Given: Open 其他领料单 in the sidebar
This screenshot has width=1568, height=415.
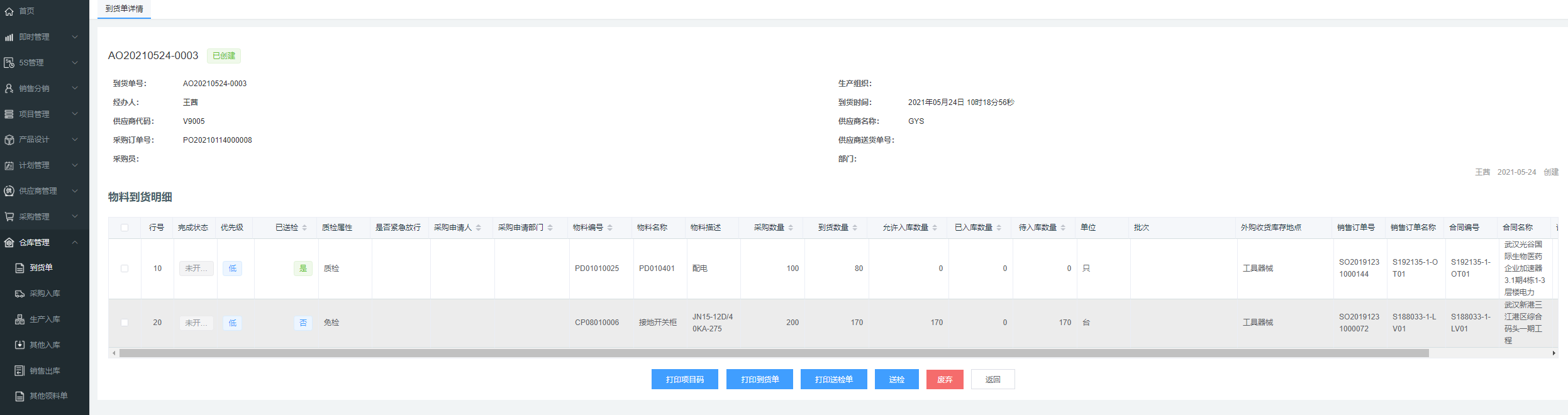Looking at the screenshot, I should (x=48, y=396).
